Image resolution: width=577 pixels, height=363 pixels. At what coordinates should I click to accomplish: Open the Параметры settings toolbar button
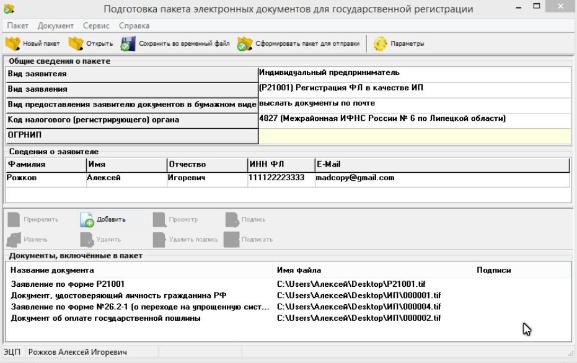coord(399,43)
